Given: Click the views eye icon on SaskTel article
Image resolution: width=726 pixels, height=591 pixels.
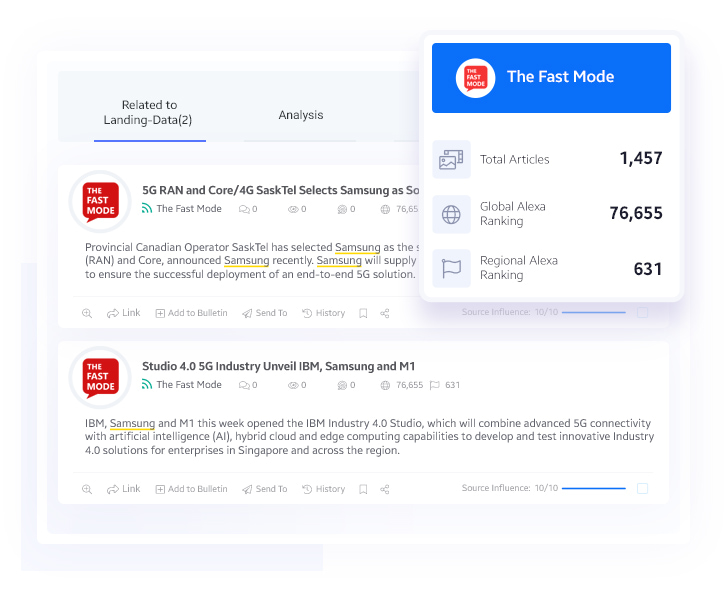Looking at the screenshot, I should 293,209.
